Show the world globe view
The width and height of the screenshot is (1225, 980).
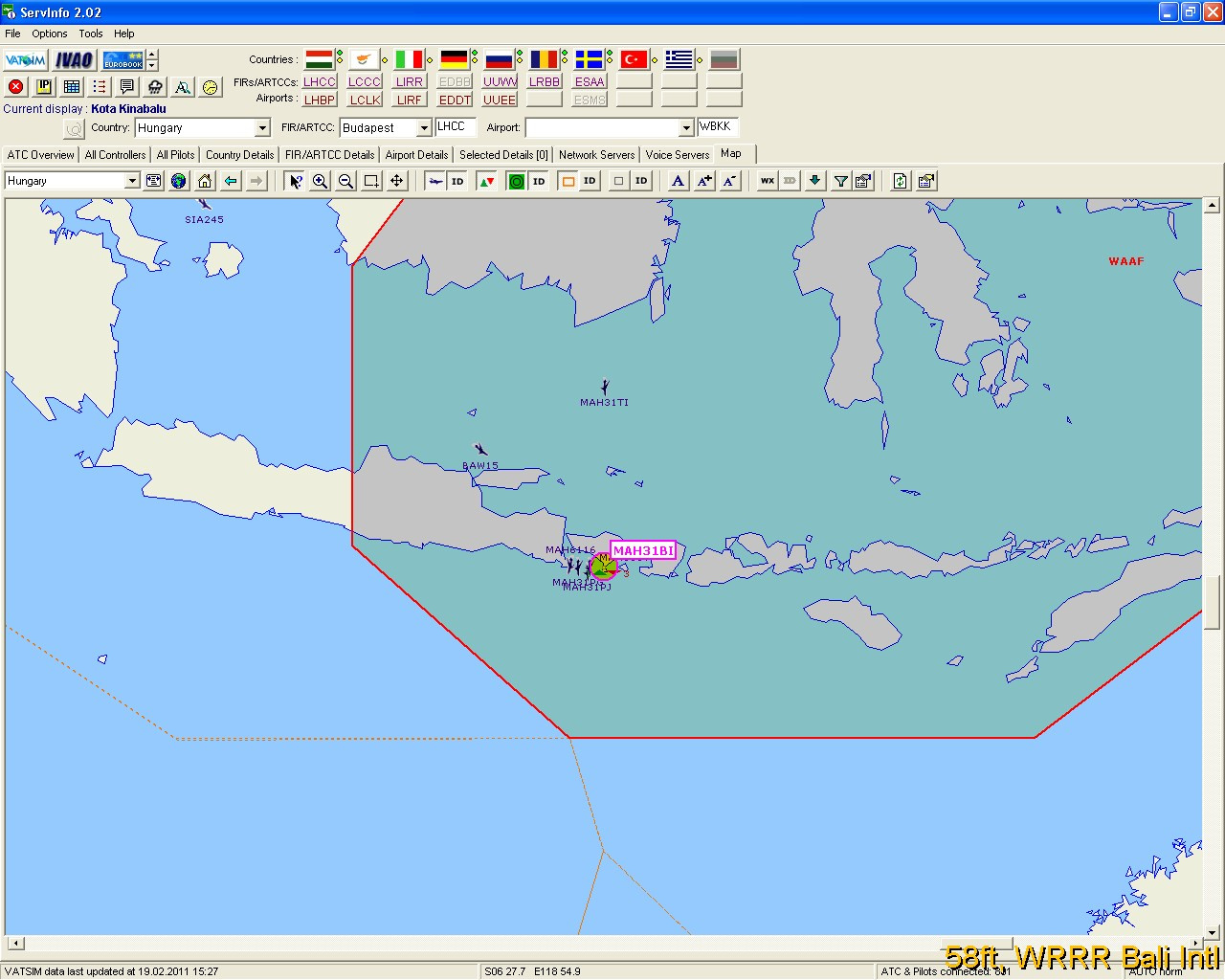[x=179, y=181]
